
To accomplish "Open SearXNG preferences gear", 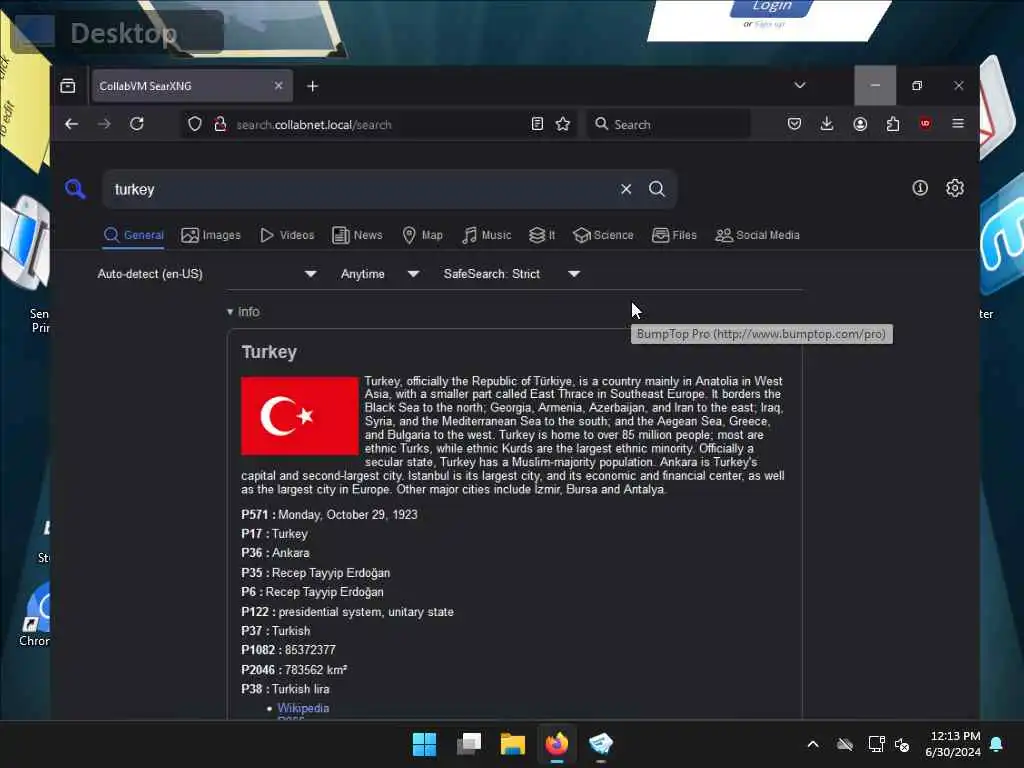I will tap(955, 189).
